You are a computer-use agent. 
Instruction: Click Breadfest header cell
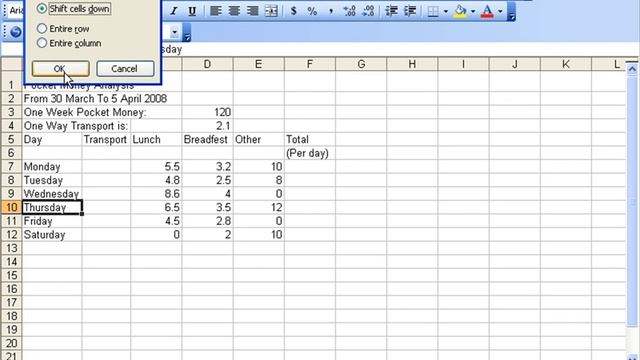(207, 140)
